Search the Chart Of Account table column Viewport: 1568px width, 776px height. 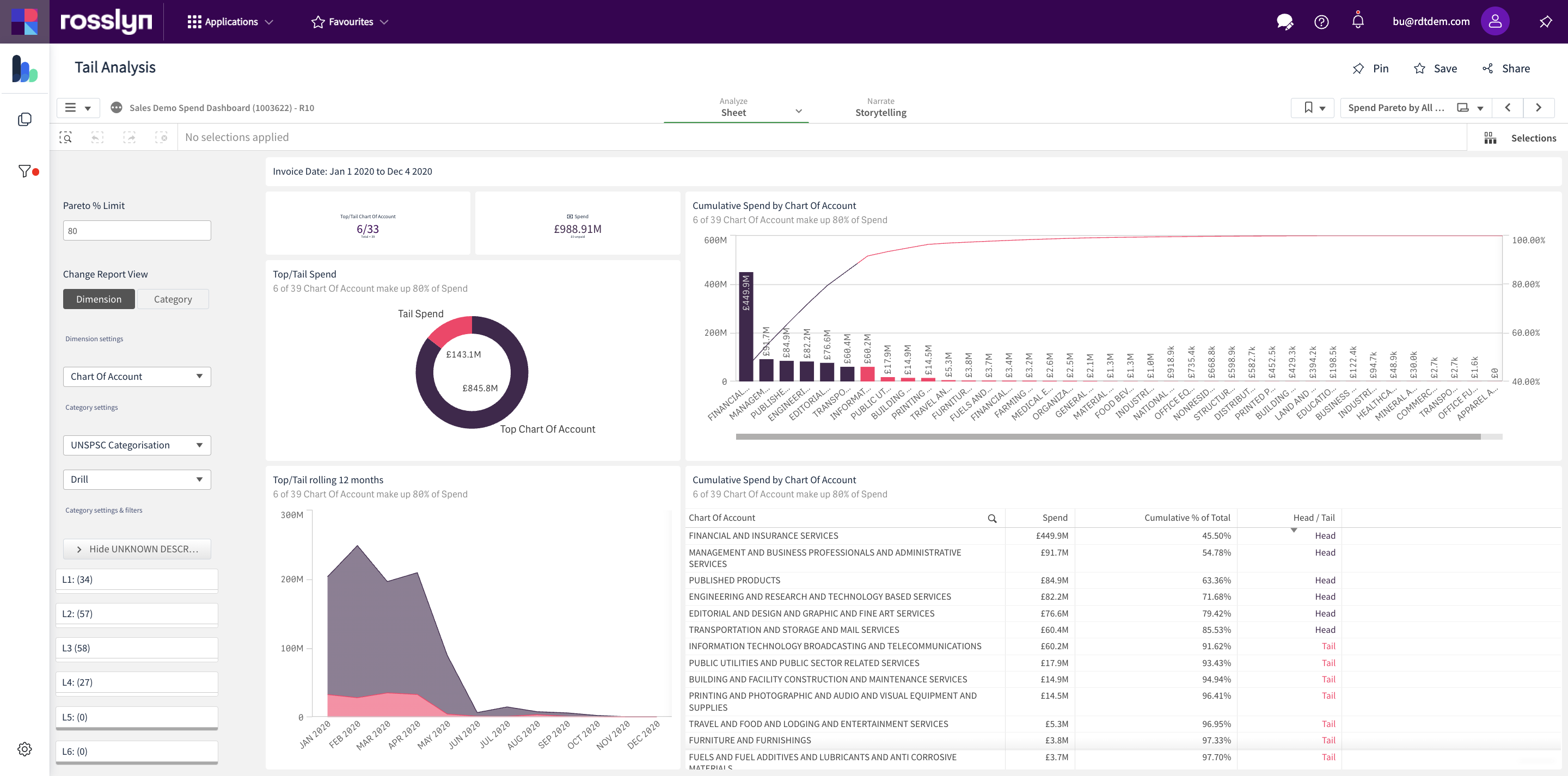coord(991,518)
